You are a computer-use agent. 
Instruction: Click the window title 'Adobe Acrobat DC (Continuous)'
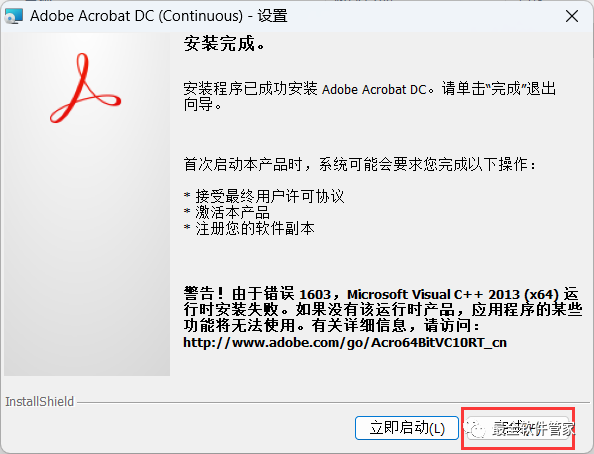[136, 16]
